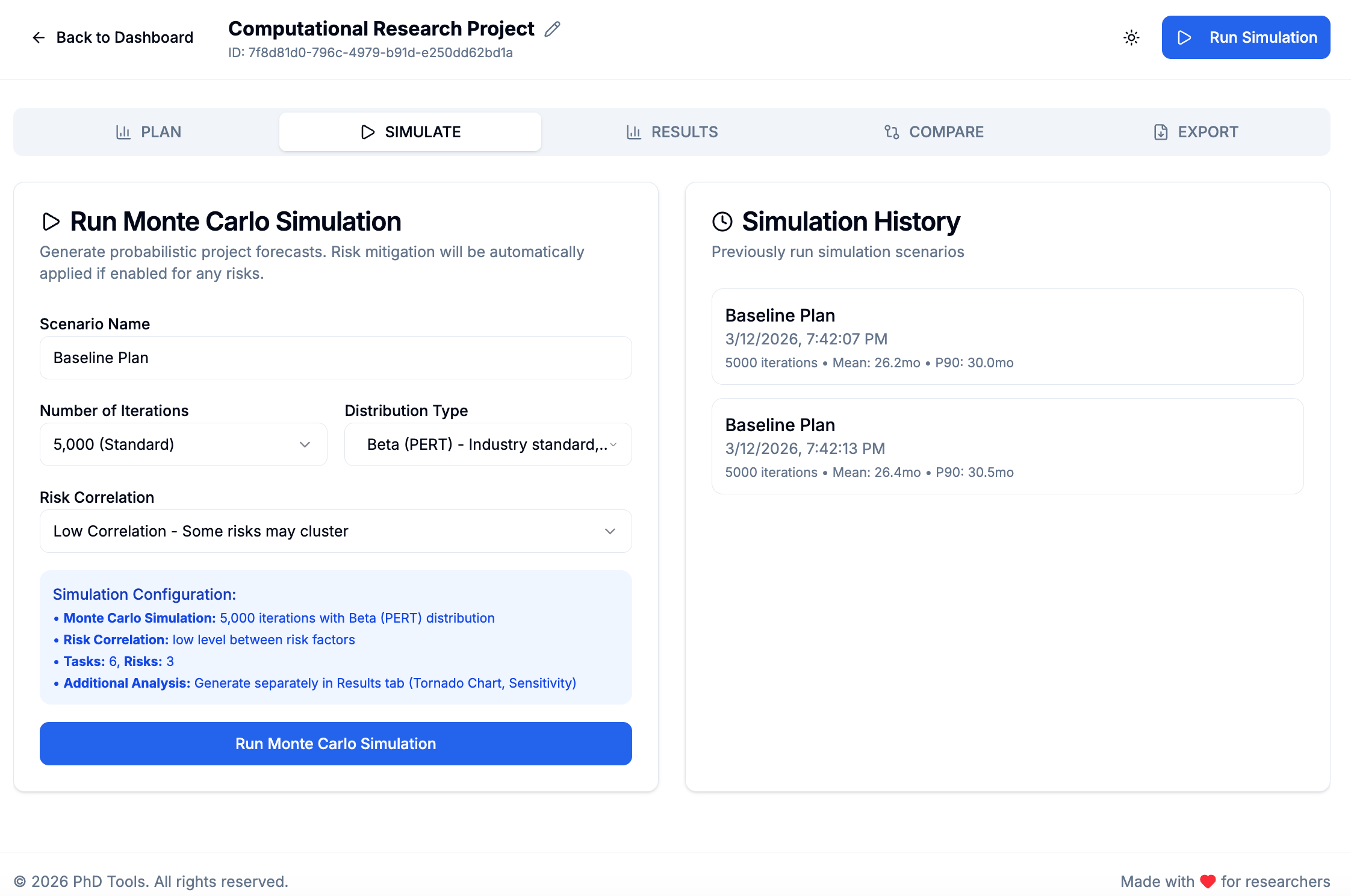Click the file download icon on EXPORT tab
Image resolution: width=1351 pixels, height=896 pixels.
pyautogui.click(x=1161, y=132)
